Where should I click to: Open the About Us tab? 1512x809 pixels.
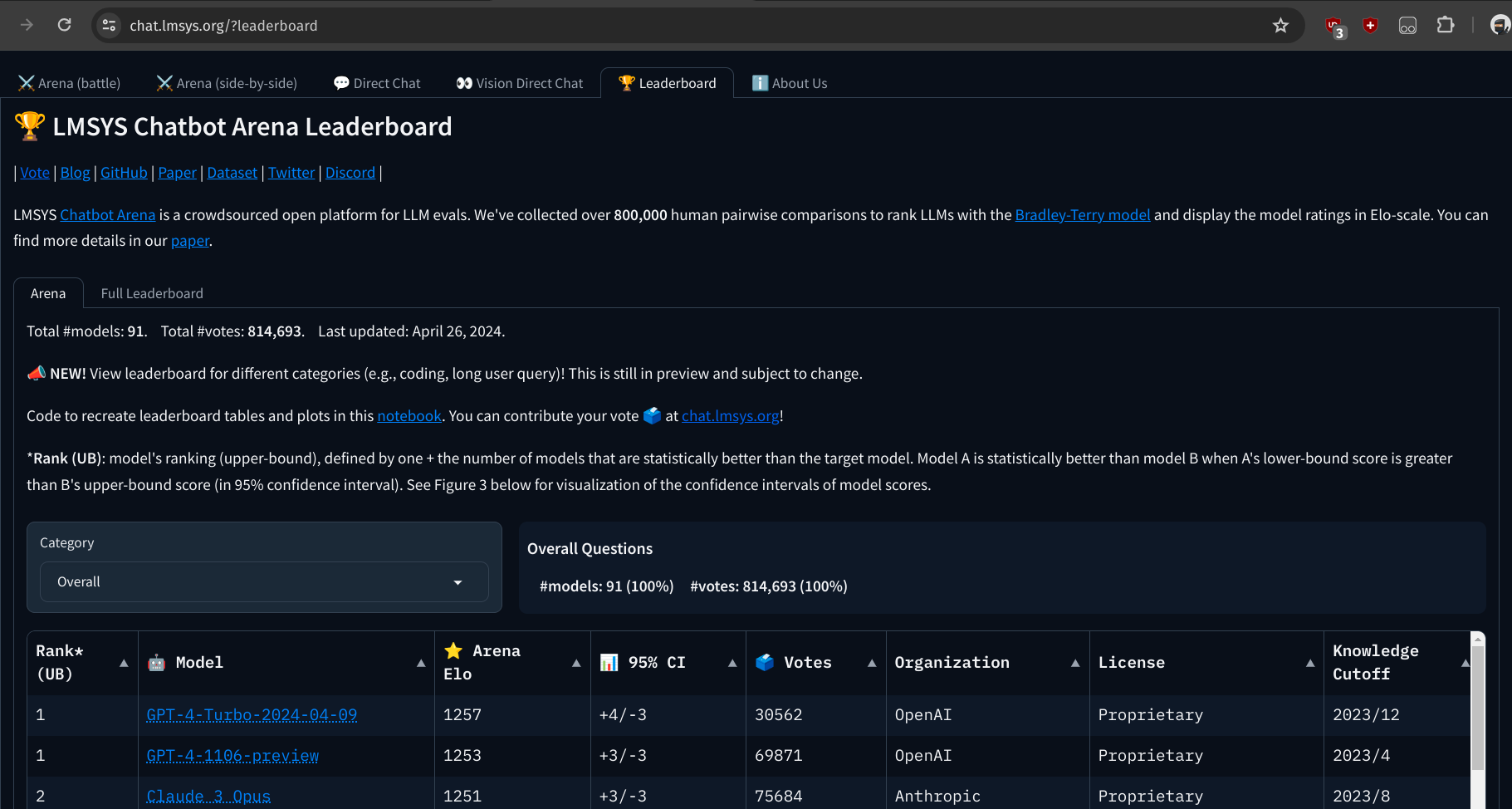point(790,83)
